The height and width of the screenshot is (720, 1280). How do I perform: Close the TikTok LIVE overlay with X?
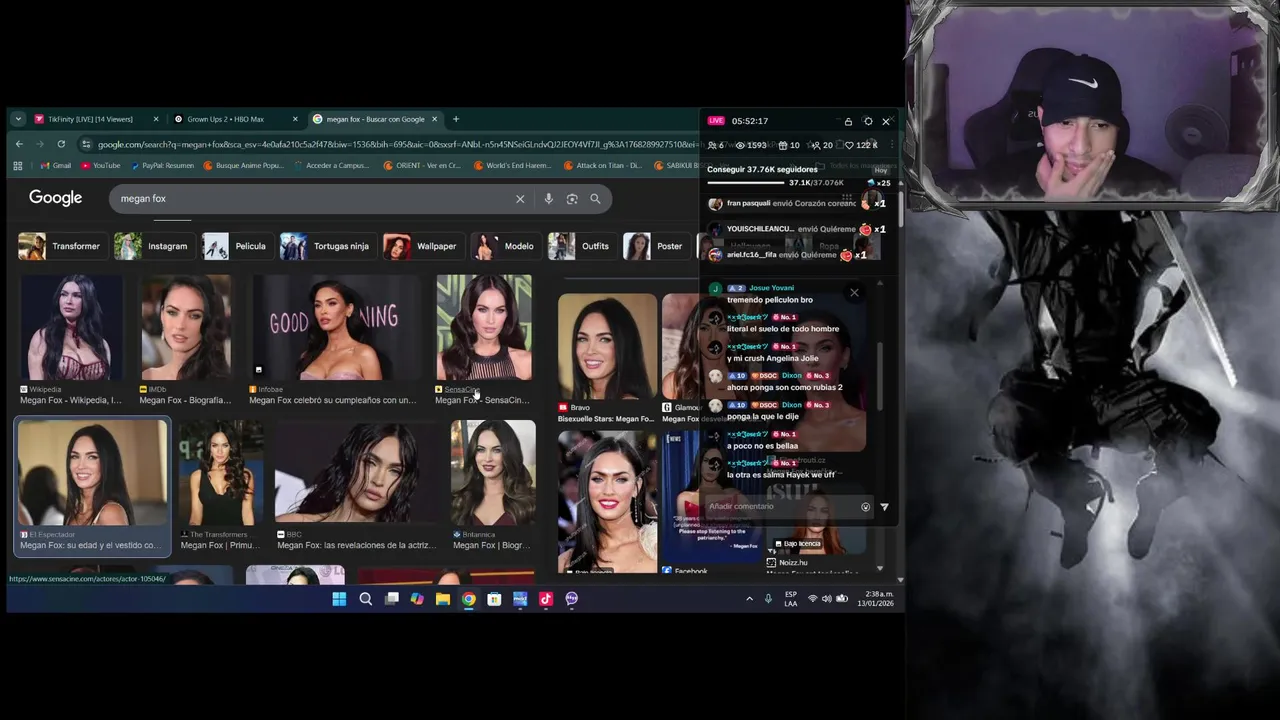tap(886, 121)
